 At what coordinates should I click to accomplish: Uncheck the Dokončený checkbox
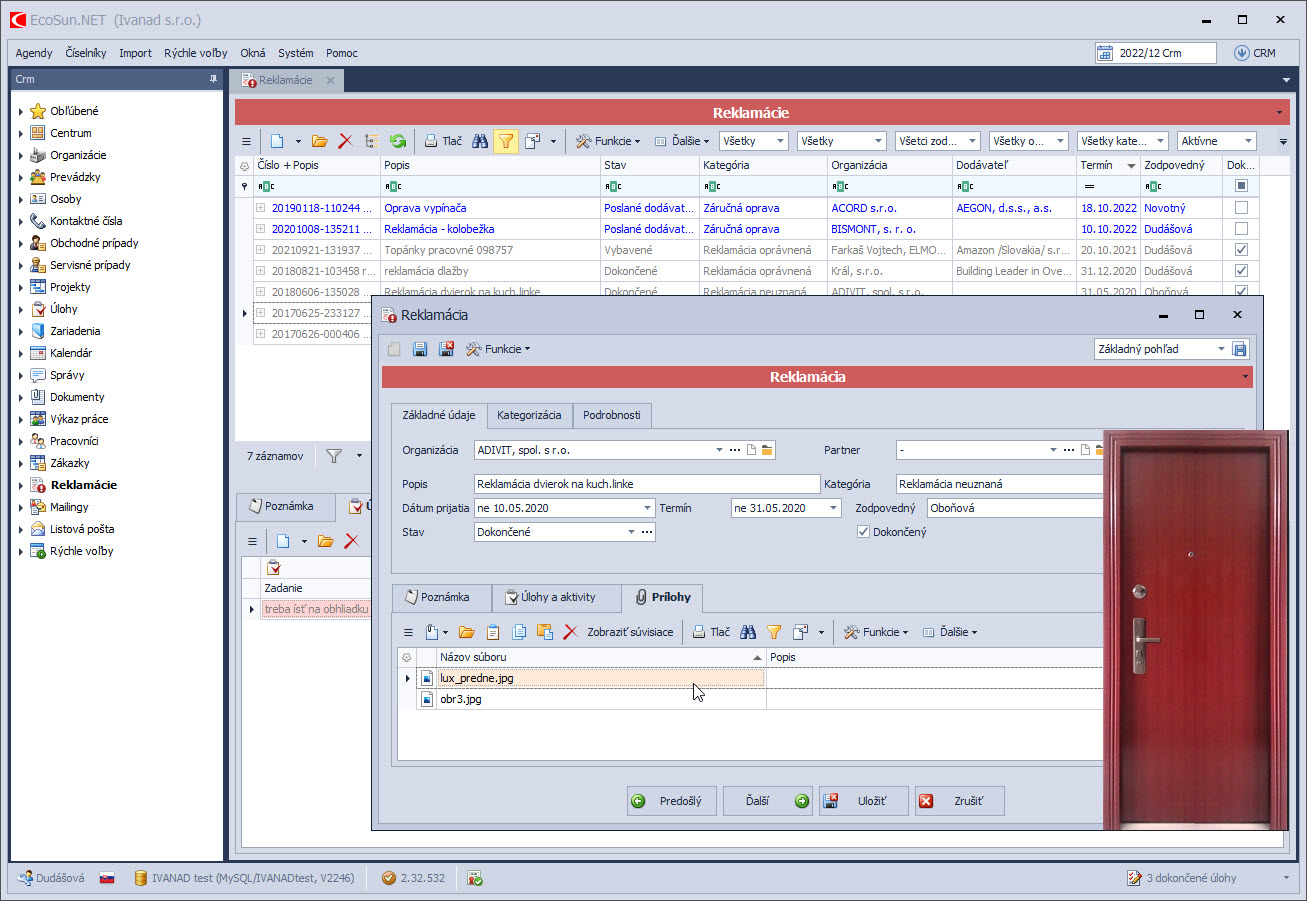coord(864,532)
